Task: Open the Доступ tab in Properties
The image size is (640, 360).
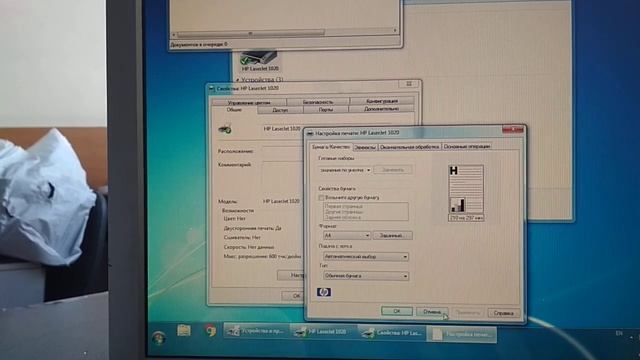Action: click(280, 110)
